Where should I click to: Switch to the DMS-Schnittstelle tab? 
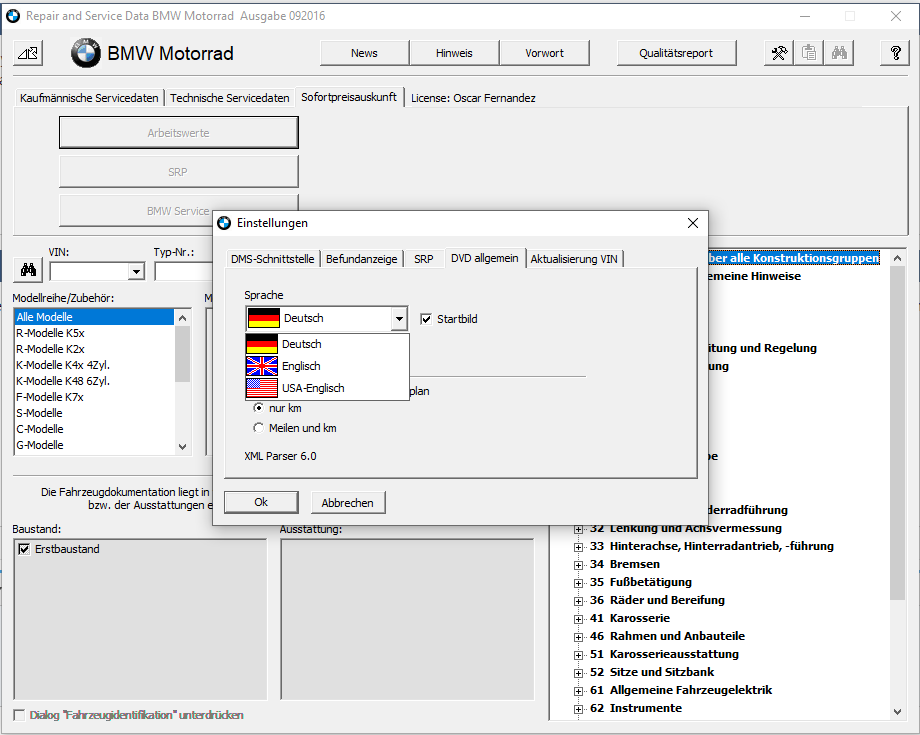pyautogui.click(x=272, y=258)
